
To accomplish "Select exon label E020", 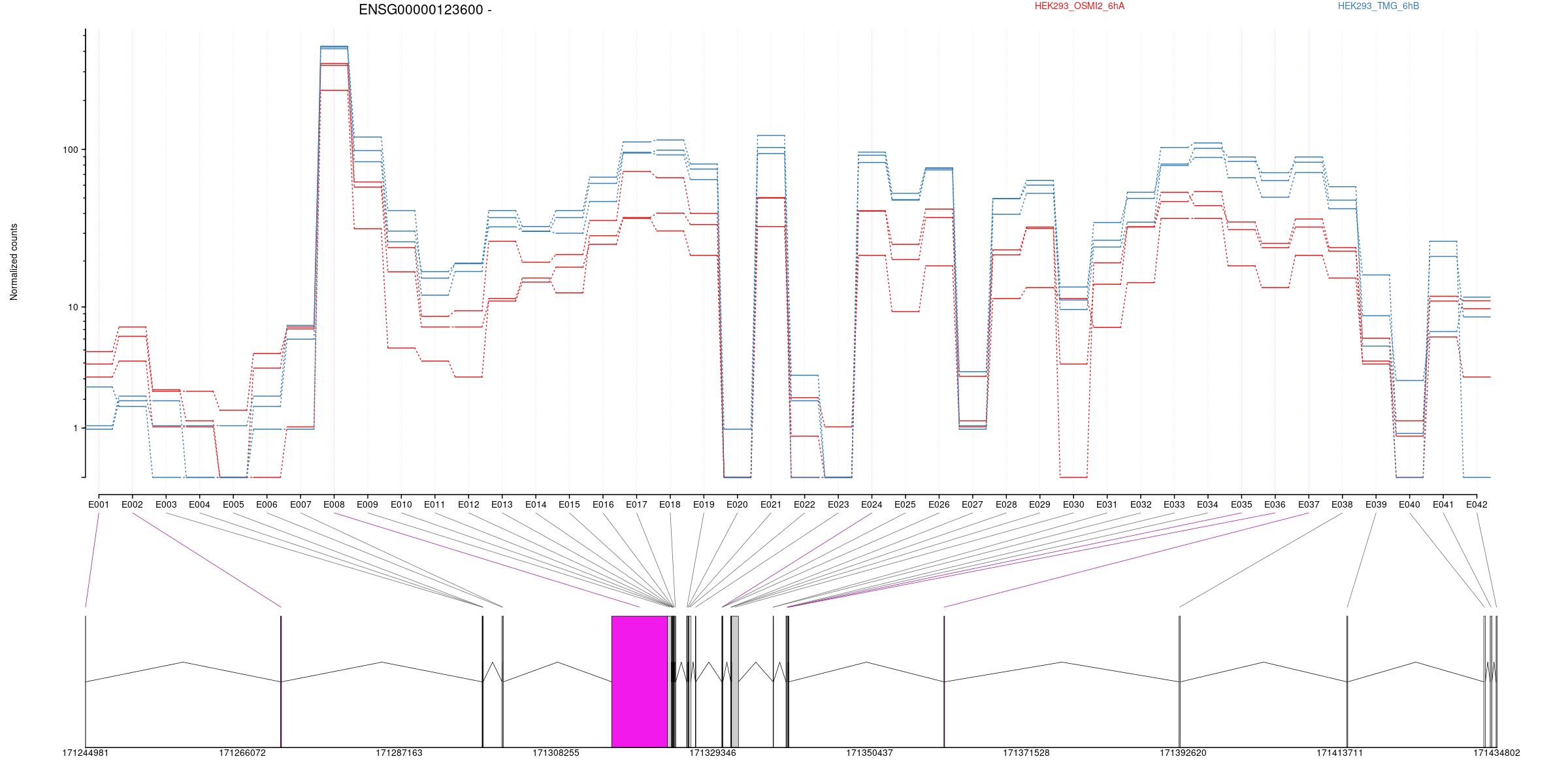I will pyautogui.click(x=737, y=504).
